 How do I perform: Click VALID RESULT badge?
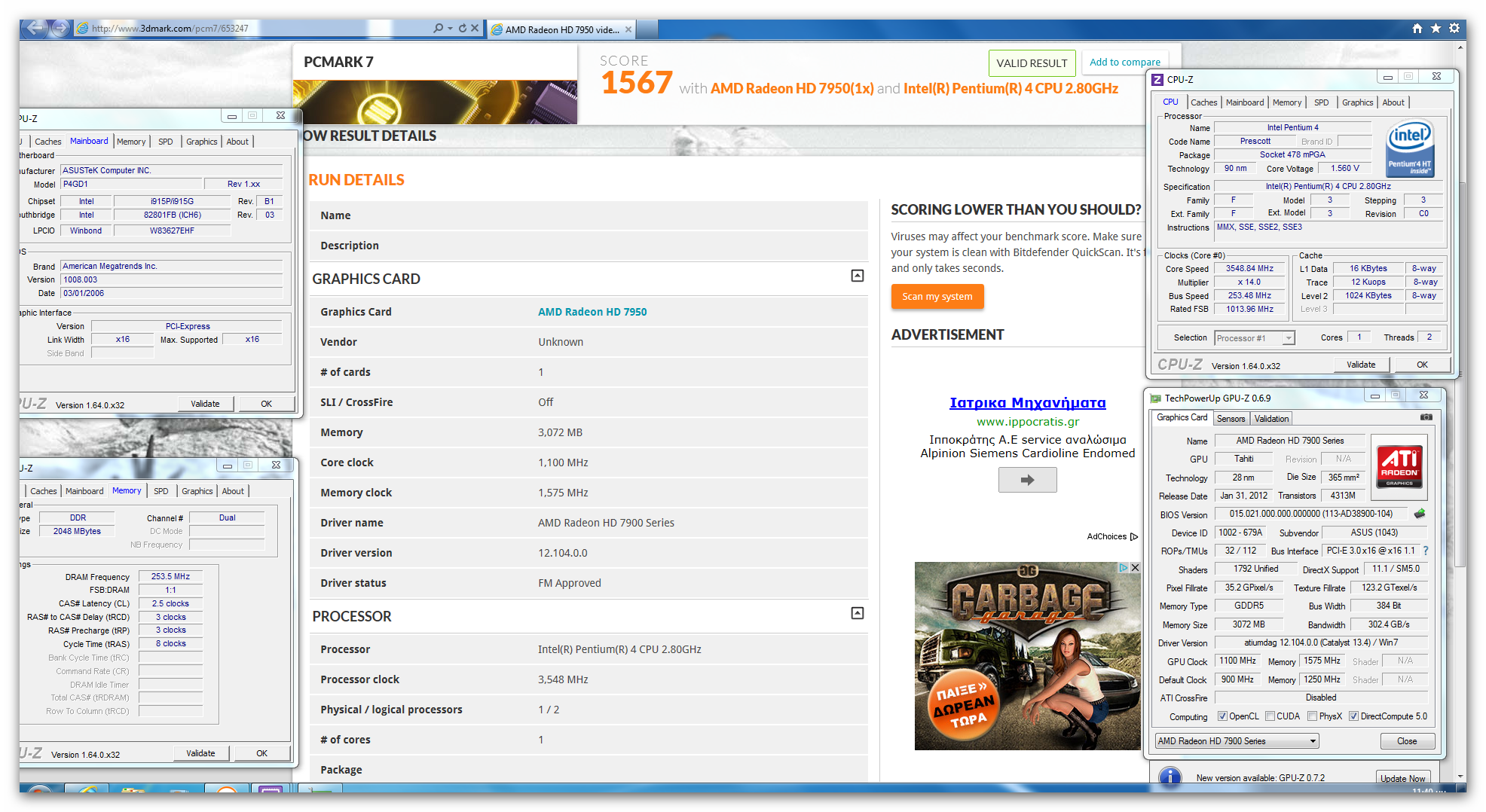coord(1032,63)
